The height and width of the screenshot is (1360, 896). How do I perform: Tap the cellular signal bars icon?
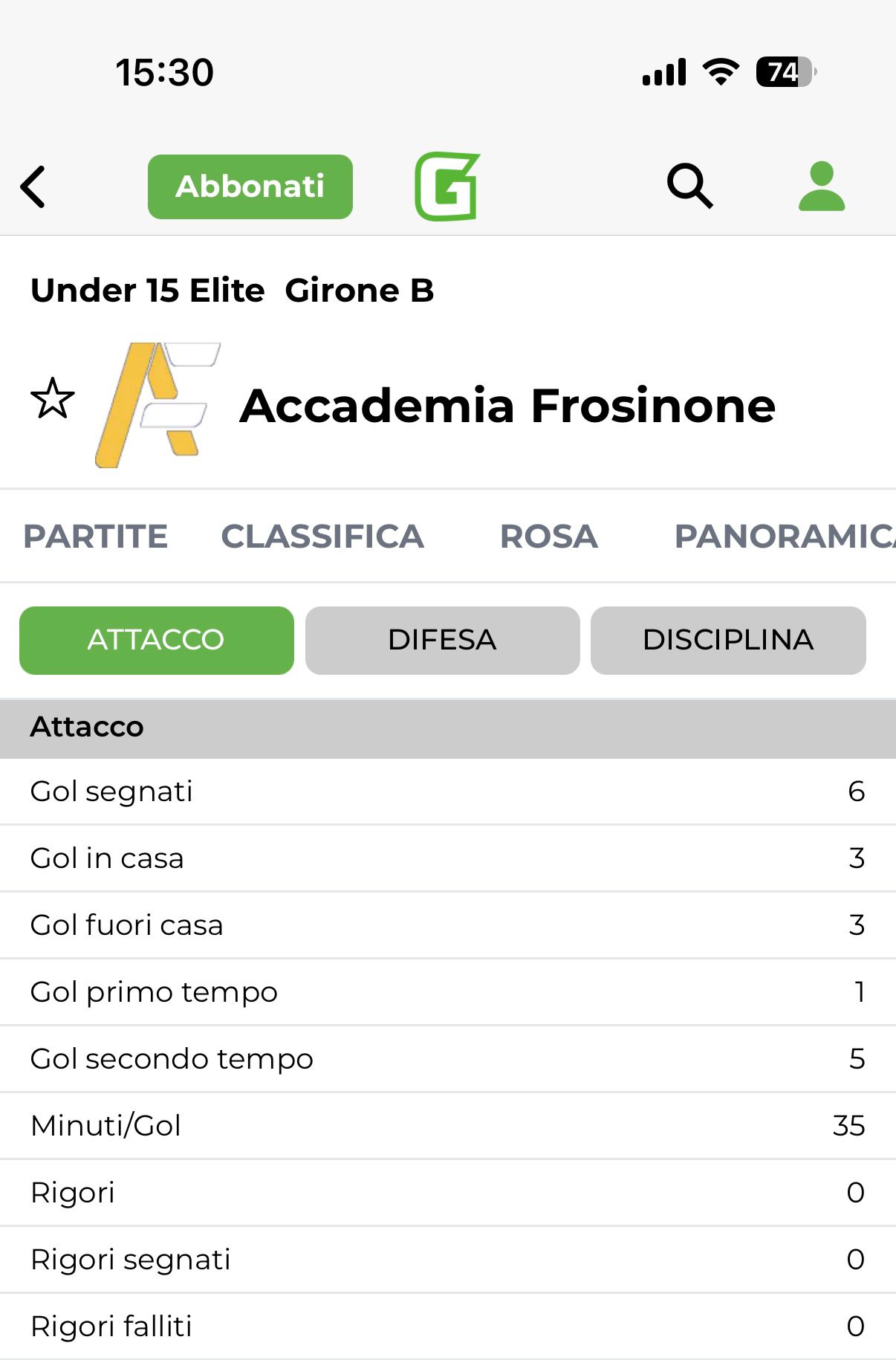[664, 73]
